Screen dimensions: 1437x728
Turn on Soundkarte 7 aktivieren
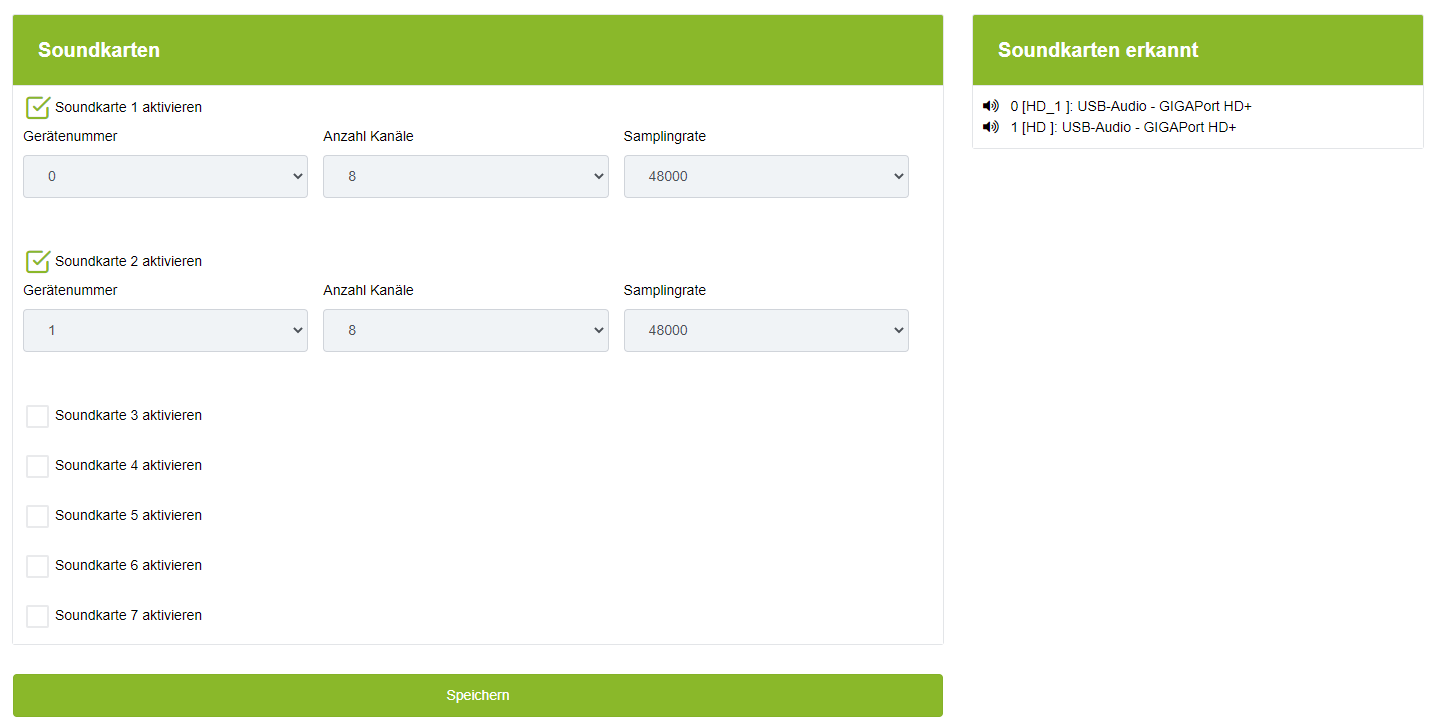[x=38, y=616]
